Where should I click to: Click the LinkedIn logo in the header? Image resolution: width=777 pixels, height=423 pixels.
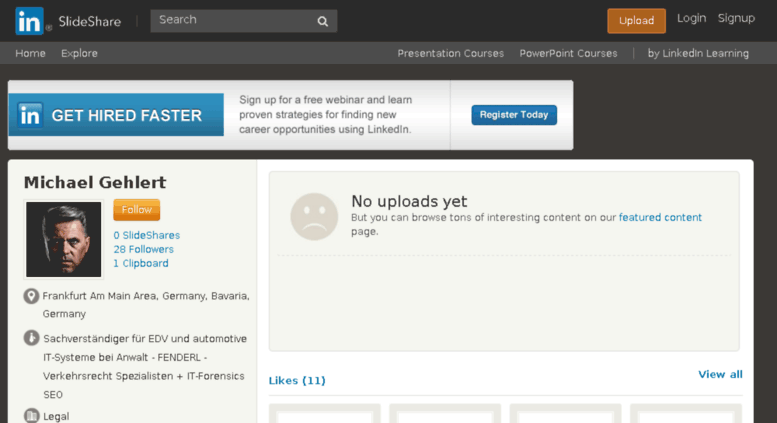(x=29, y=21)
